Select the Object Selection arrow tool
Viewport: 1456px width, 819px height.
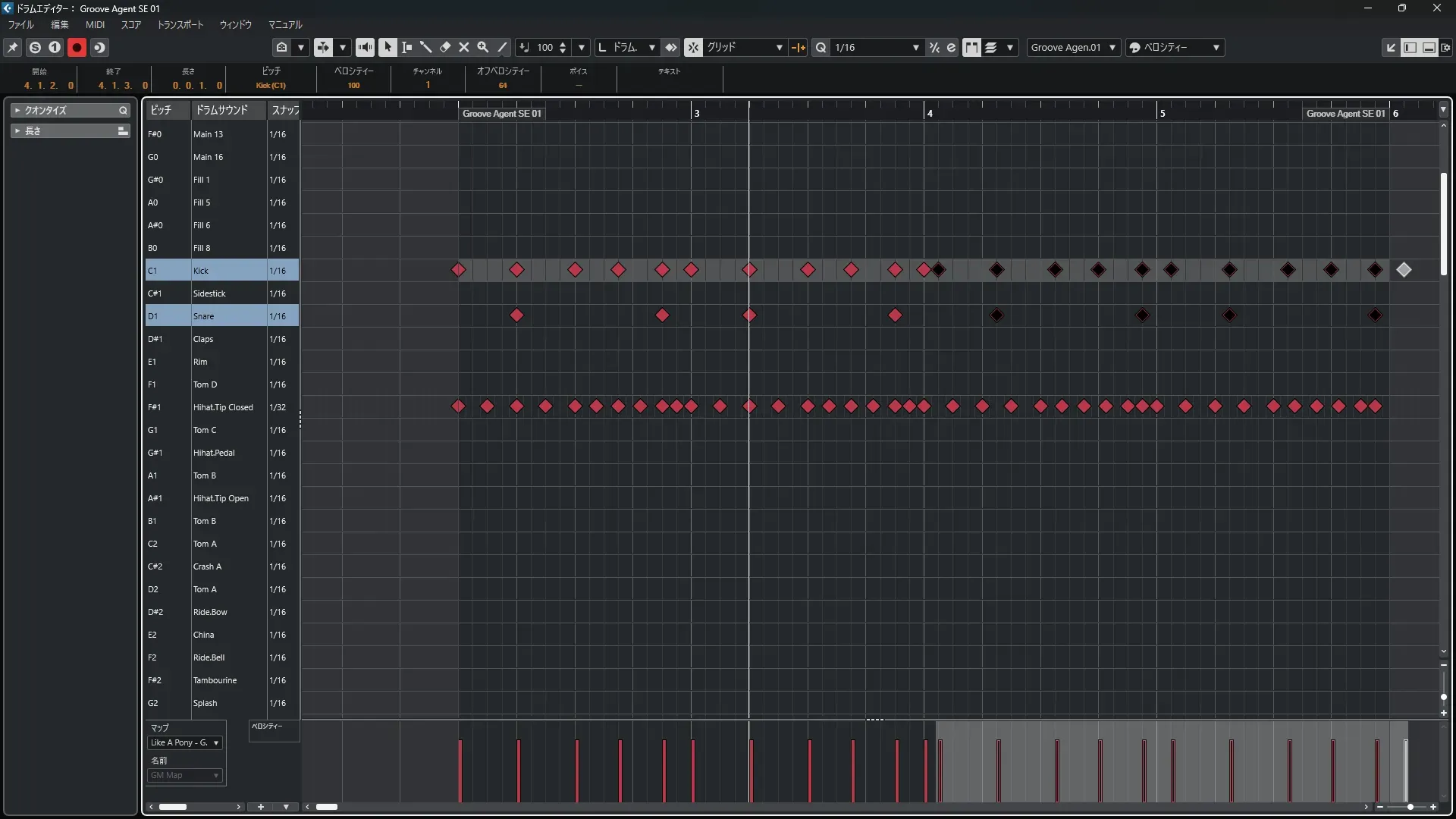[388, 47]
